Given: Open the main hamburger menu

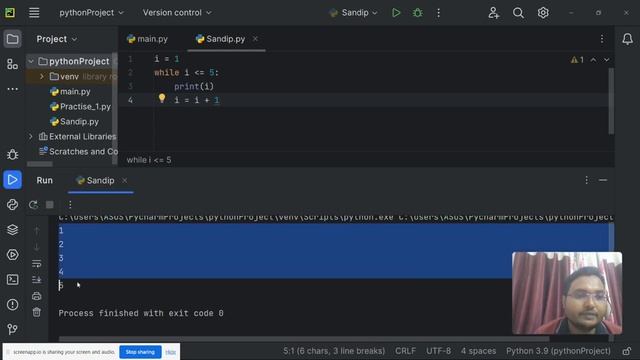Looking at the screenshot, I should pyautogui.click(x=34, y=13).
